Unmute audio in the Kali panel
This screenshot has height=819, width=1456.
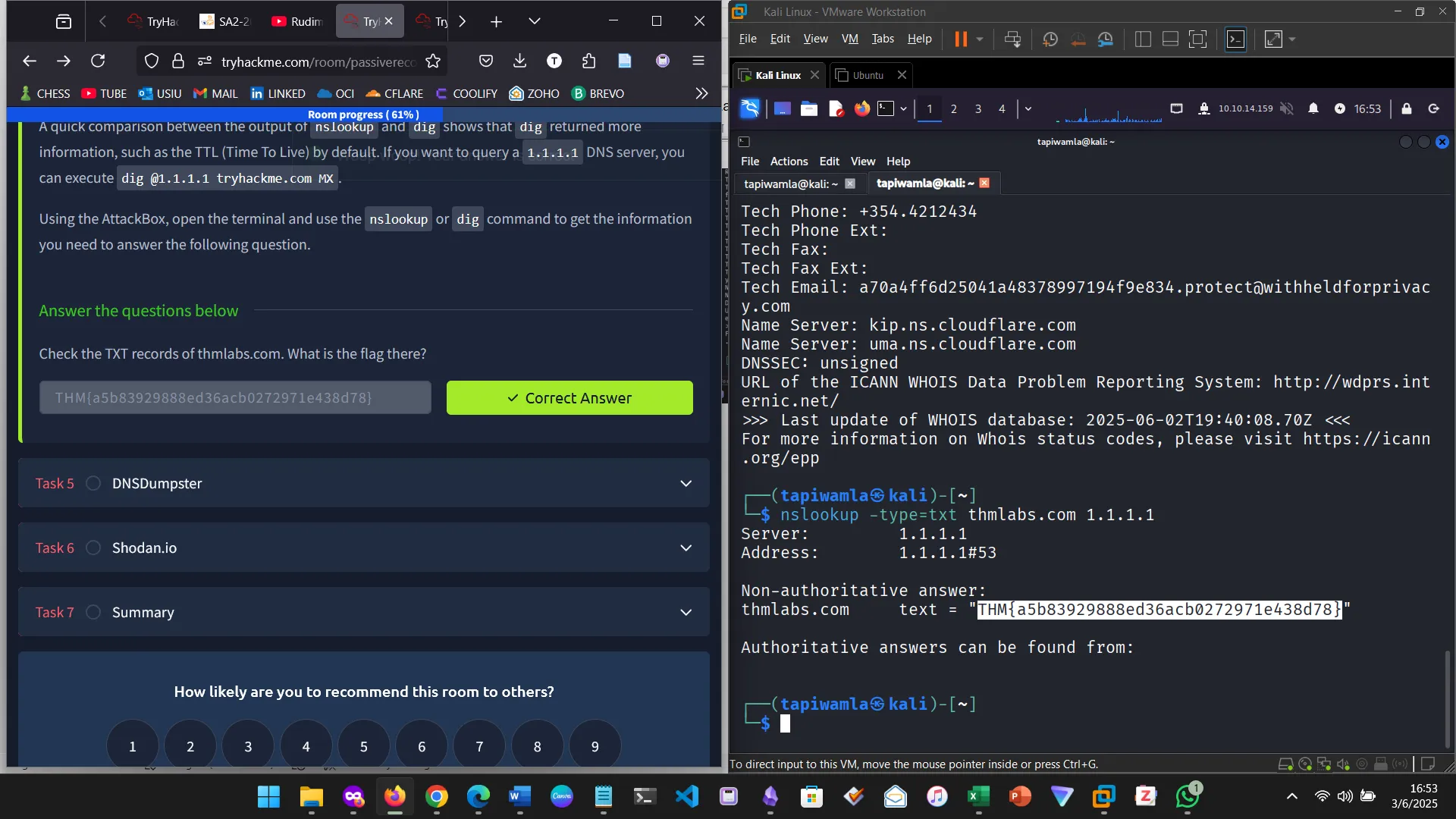pos(1287,108)
